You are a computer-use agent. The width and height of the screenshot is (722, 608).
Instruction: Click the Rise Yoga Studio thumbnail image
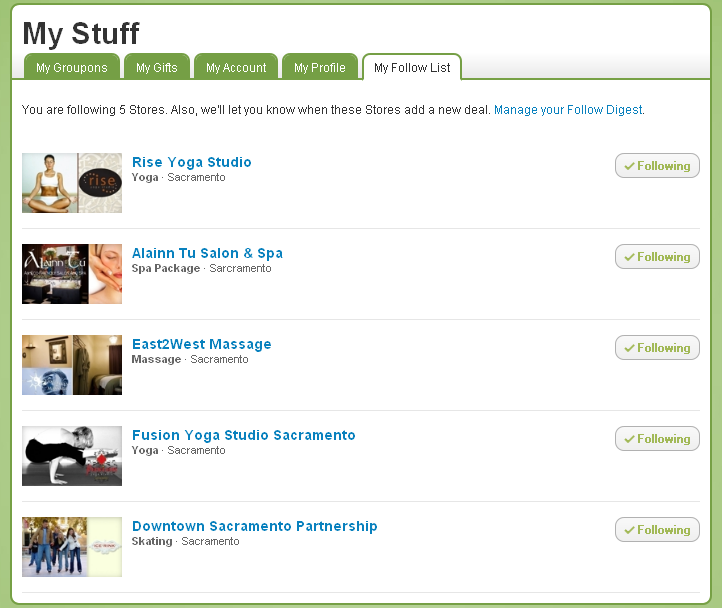pyautogui.click(x=72, y=183)
